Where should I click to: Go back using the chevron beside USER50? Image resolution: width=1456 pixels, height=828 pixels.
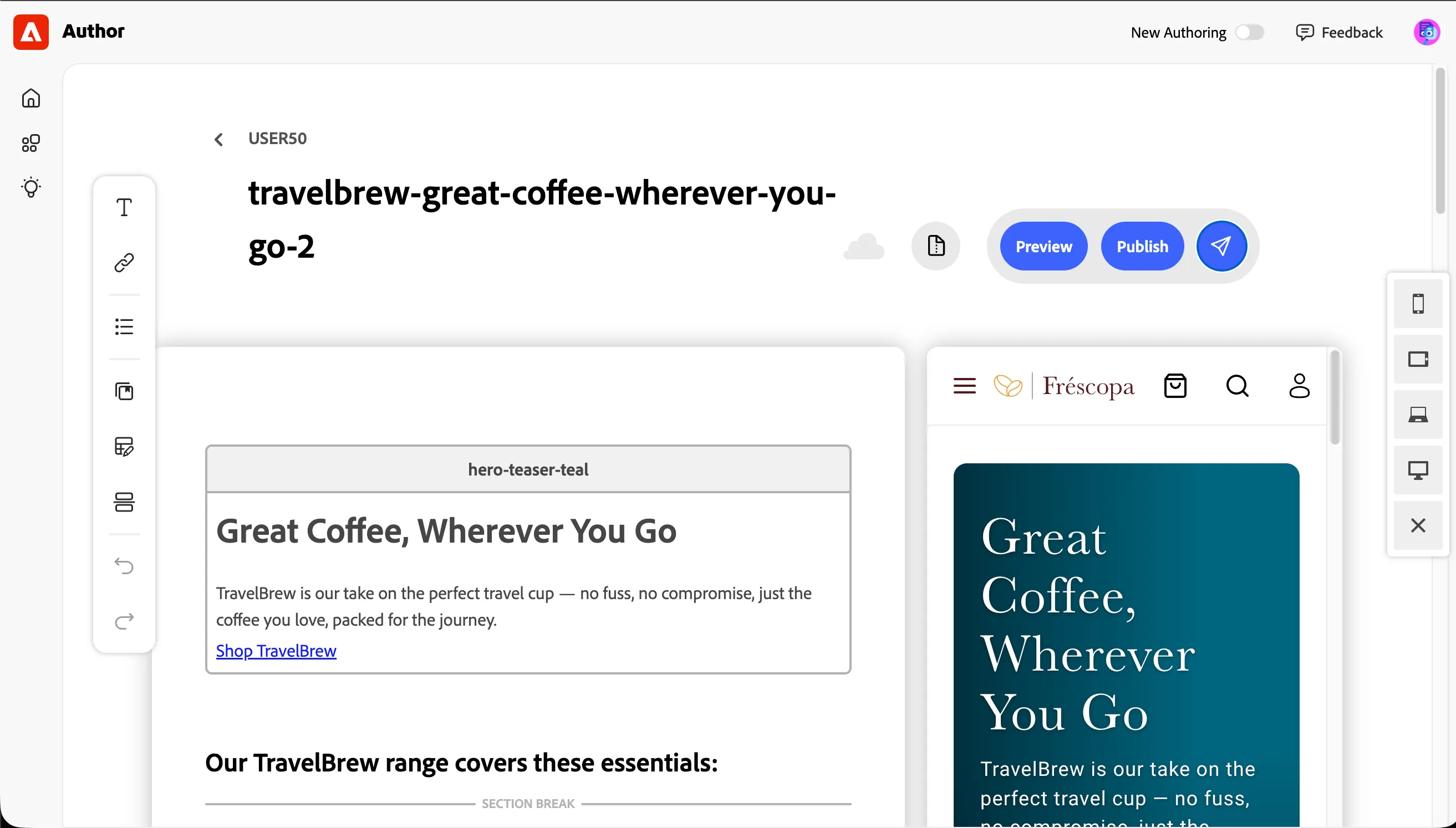tap(219, 139)
